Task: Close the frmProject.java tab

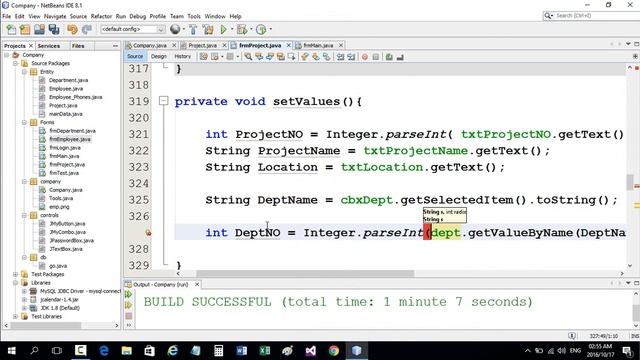Action: [289, 45]
